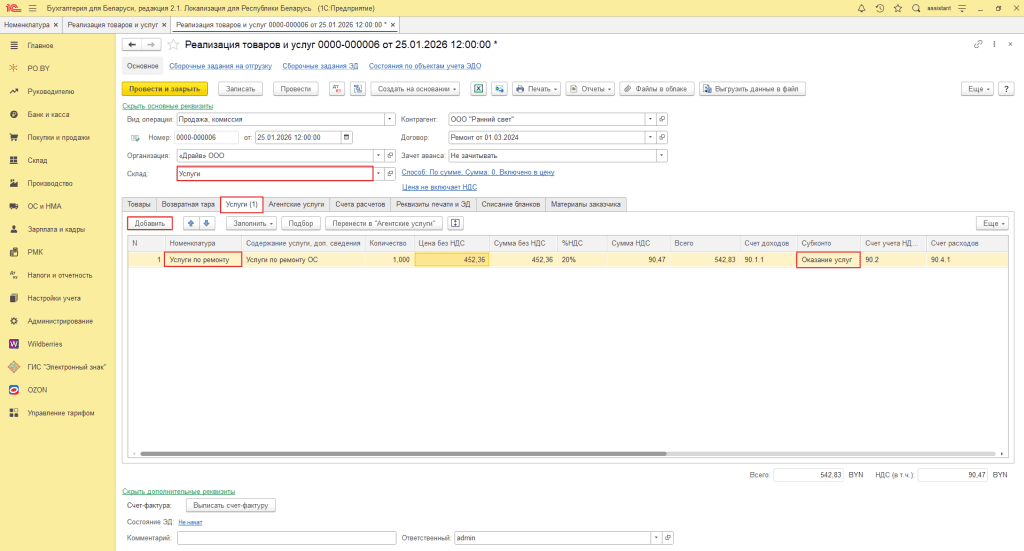The image size is (1024, 551).
Task: Move row down with blue arrow
Action: click(x=207, y=223)
